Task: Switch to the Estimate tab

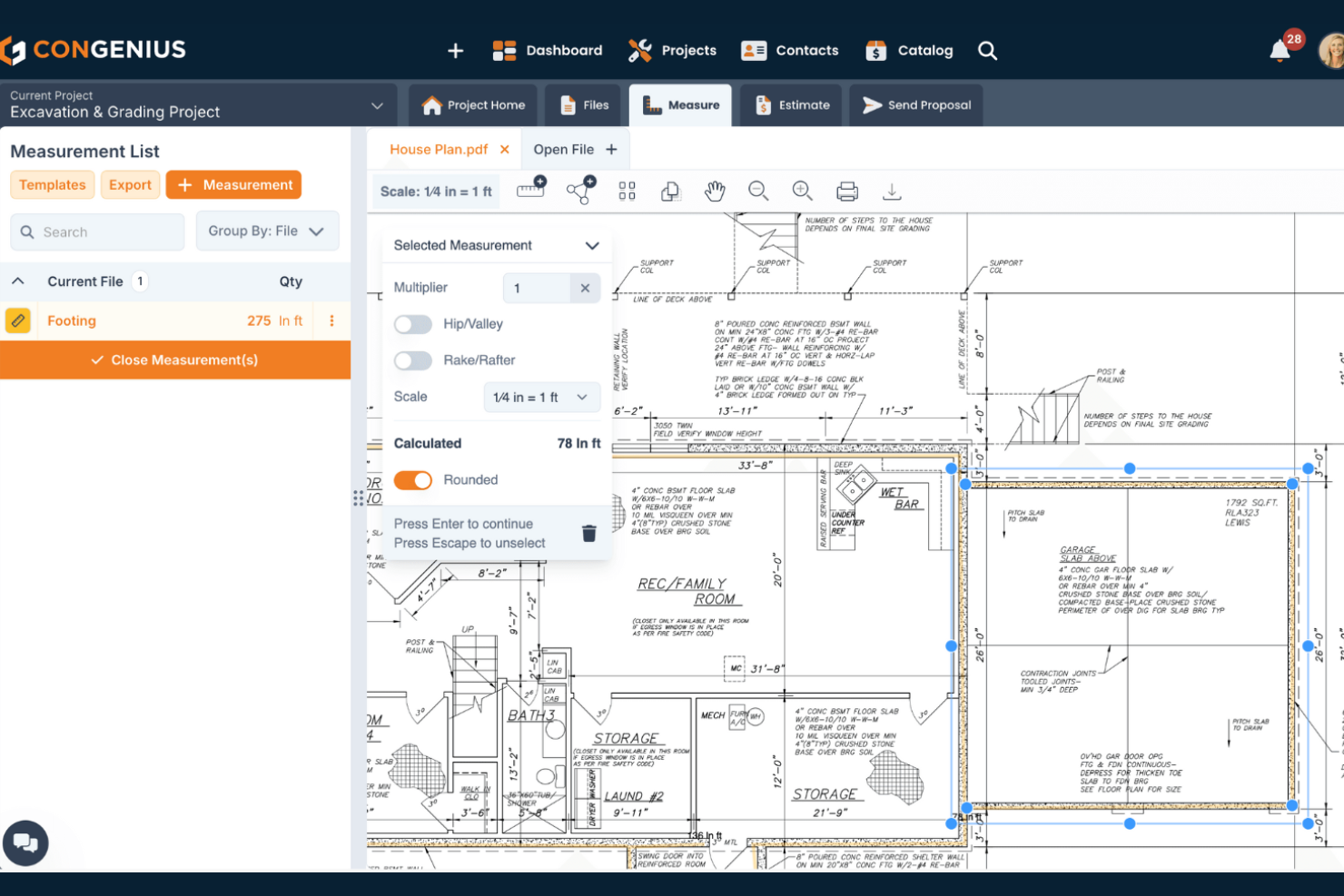Action: click(x=791, y=104)
